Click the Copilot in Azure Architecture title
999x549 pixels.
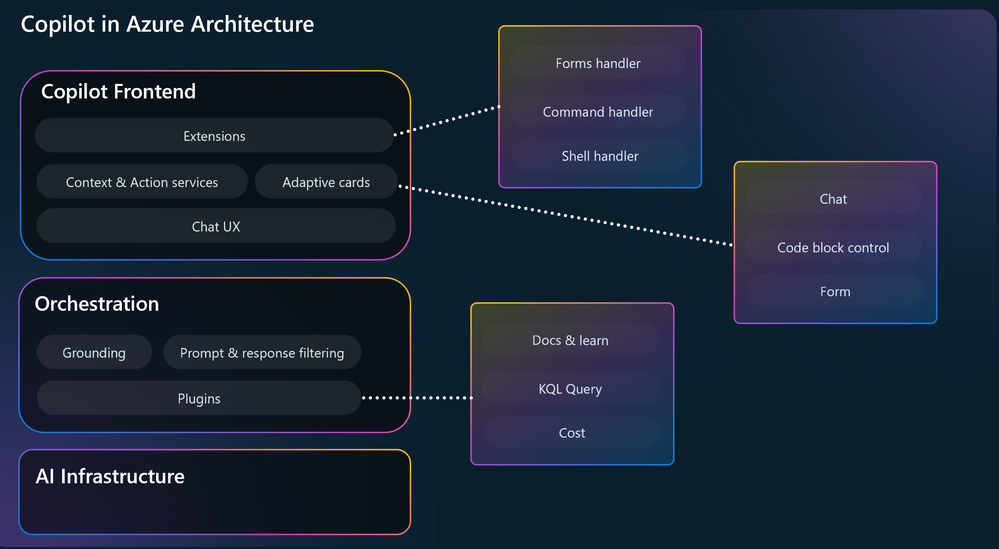(x=168, y=24)
